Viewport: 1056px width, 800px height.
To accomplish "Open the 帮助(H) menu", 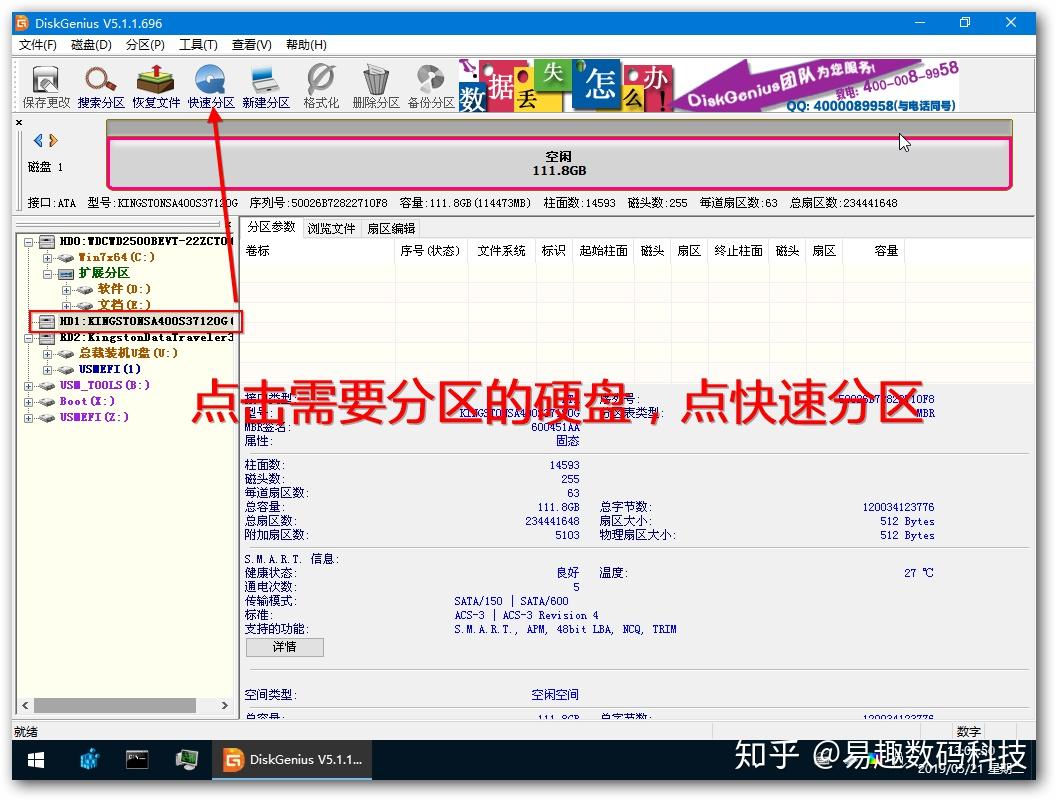I will click(306, 44).
